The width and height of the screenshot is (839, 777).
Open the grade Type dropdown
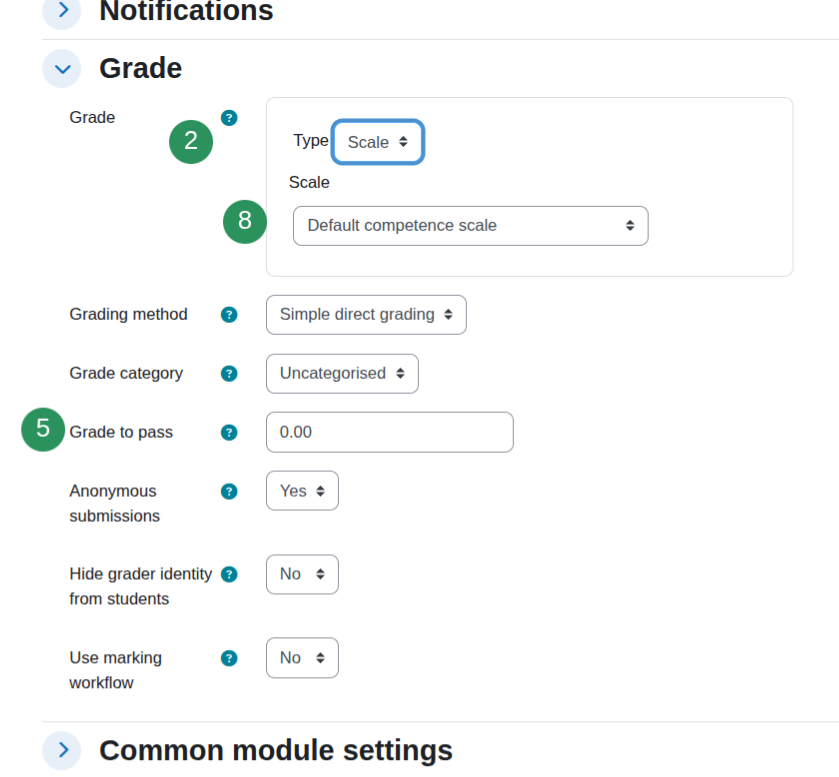(378, 142)
